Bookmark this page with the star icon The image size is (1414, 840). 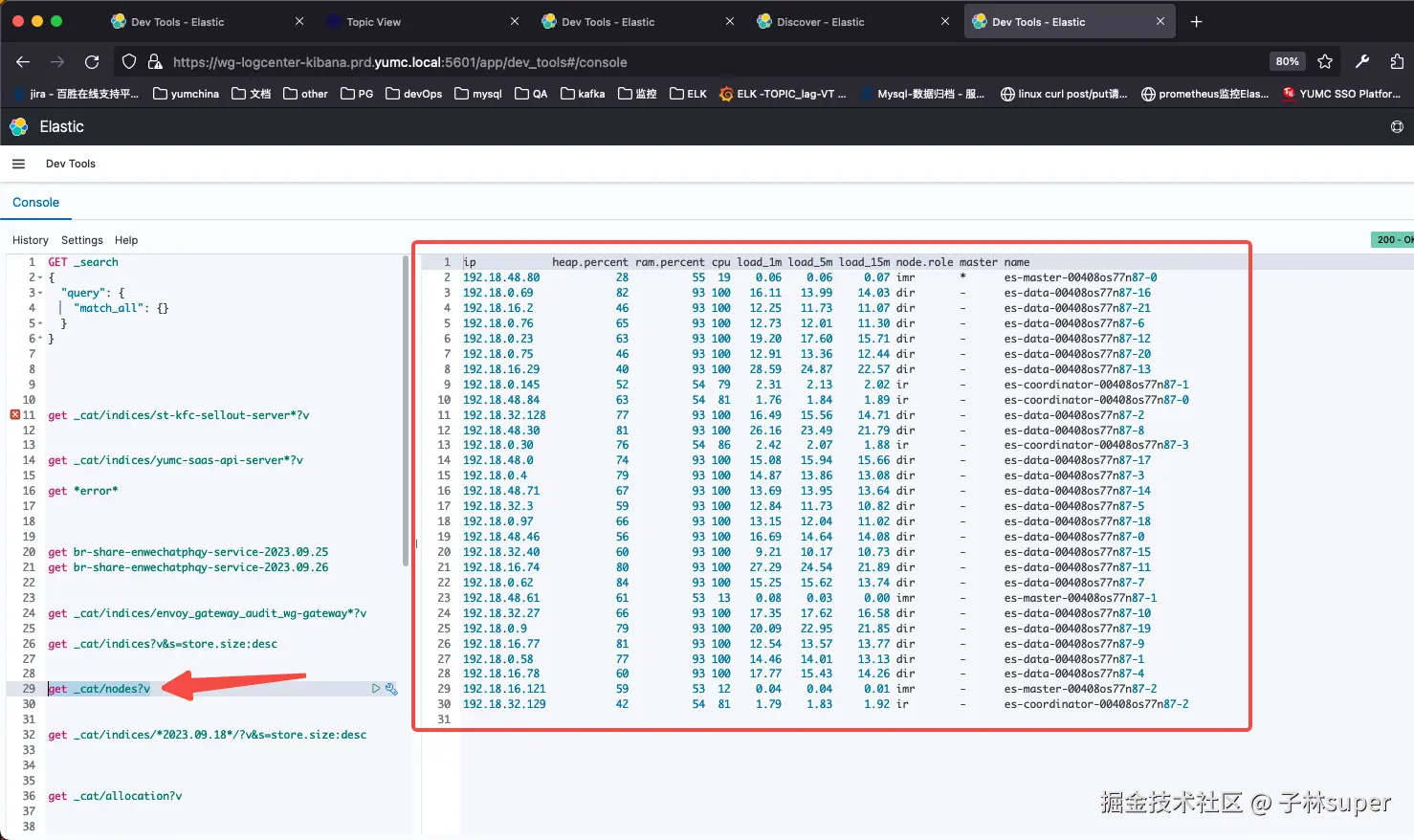[x=1325, y=62]
